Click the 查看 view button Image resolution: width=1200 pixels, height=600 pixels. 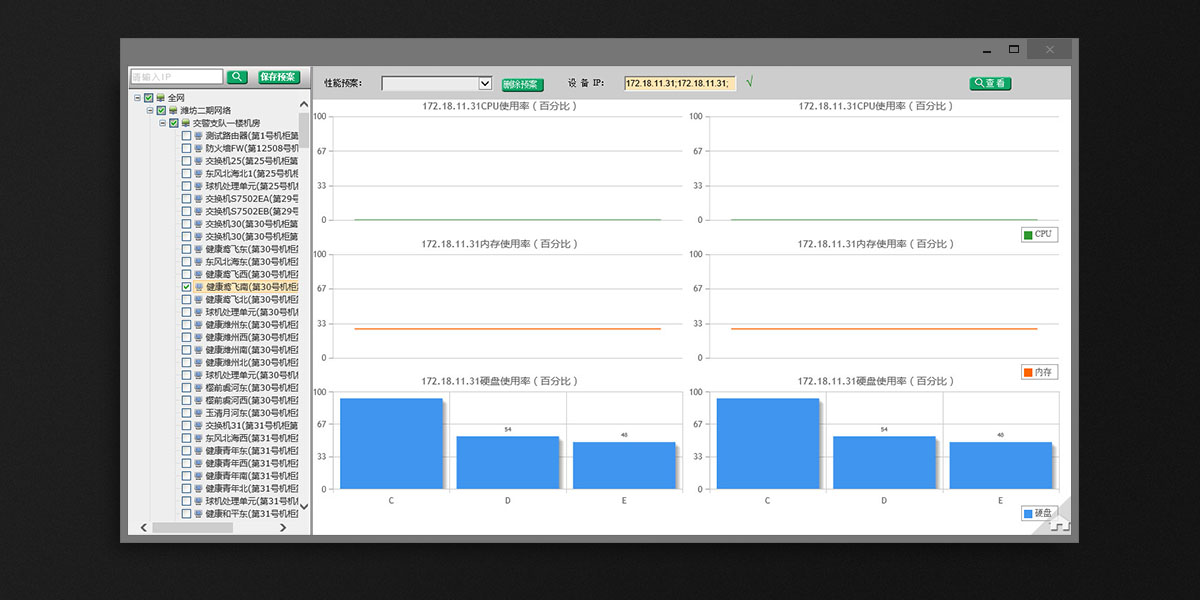990,83
